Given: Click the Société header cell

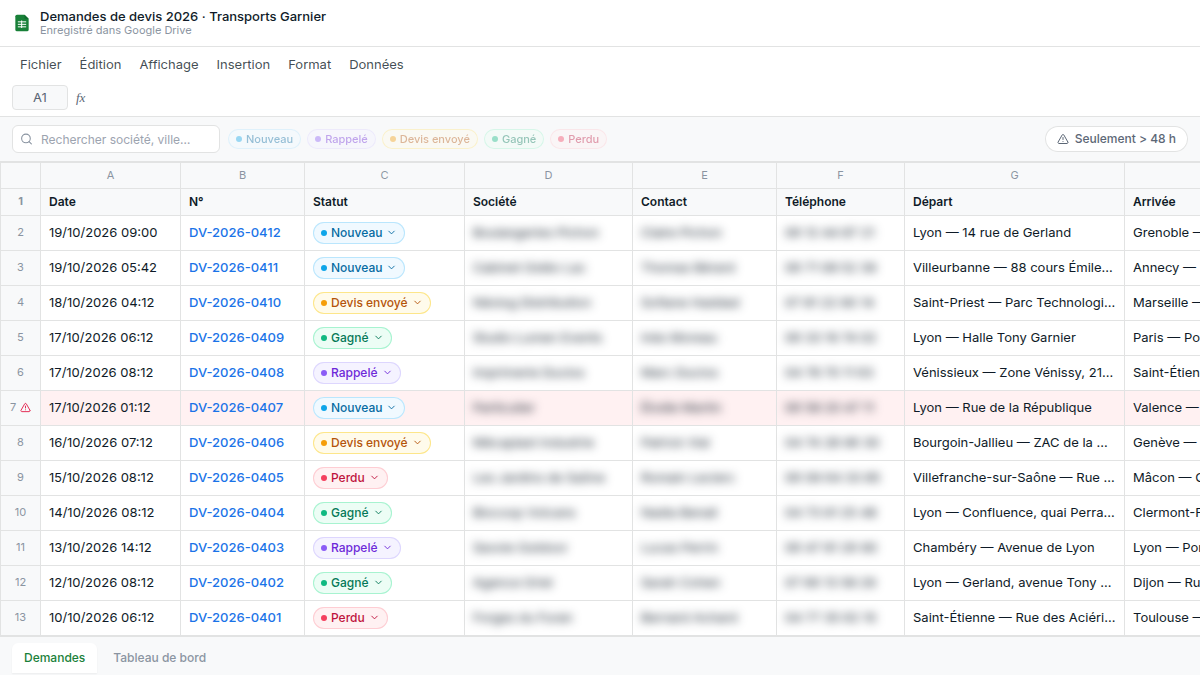Looking at the screenshot, I should 548,202.
